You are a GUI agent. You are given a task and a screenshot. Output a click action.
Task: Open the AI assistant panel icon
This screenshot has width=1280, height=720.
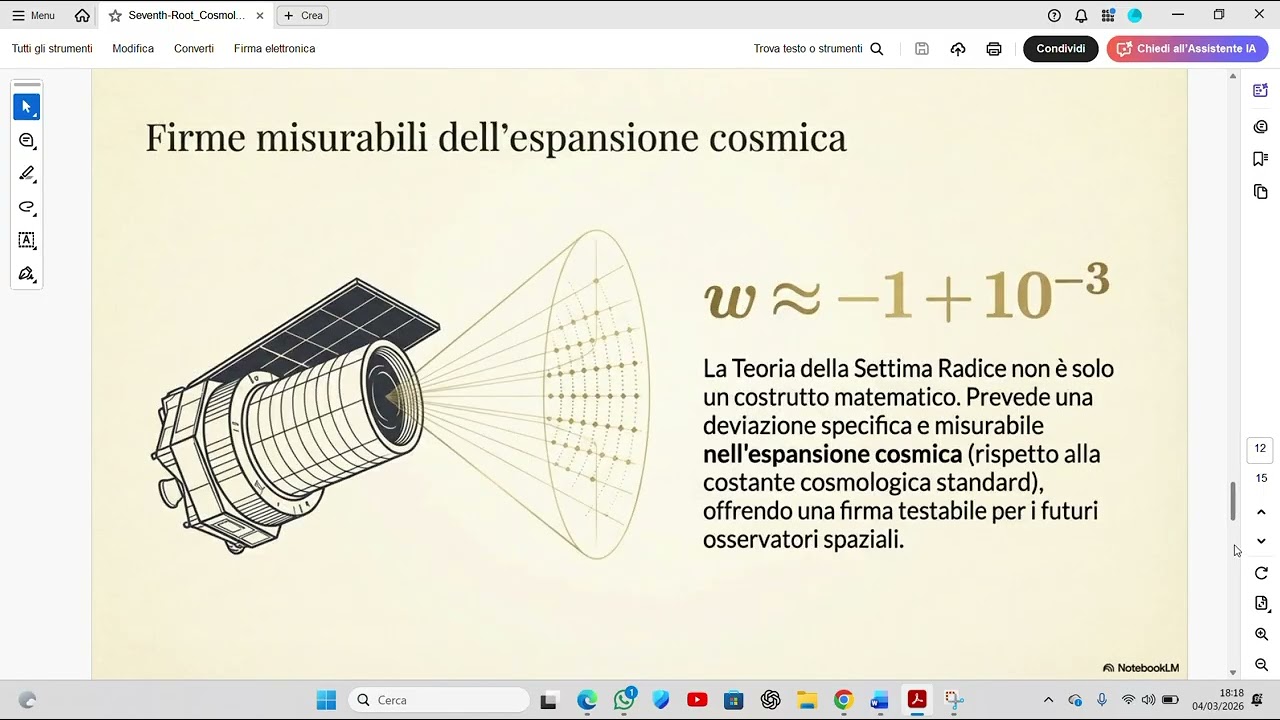click(x=1261, y=91)
